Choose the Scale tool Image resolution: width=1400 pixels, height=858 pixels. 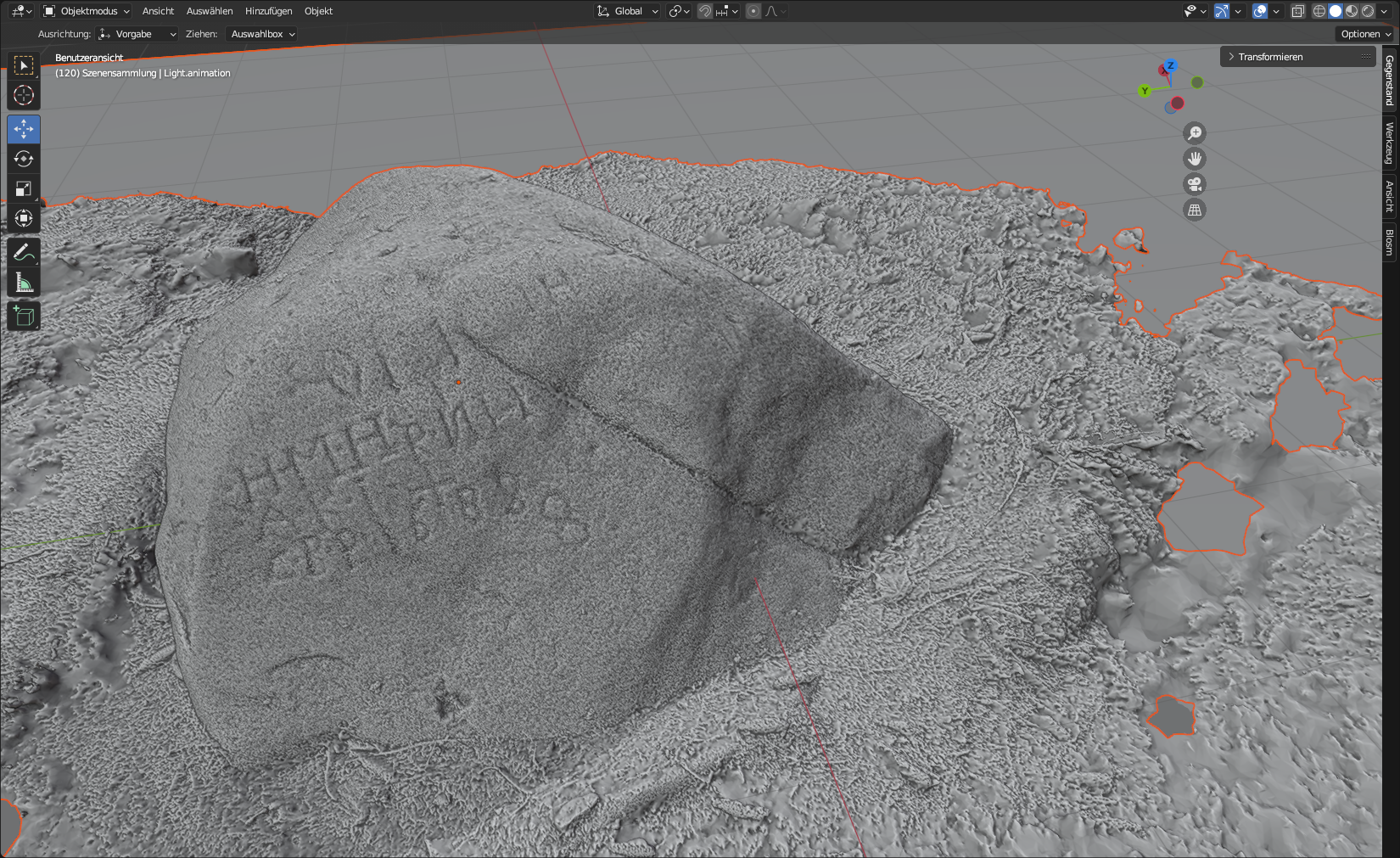(24, 189)
